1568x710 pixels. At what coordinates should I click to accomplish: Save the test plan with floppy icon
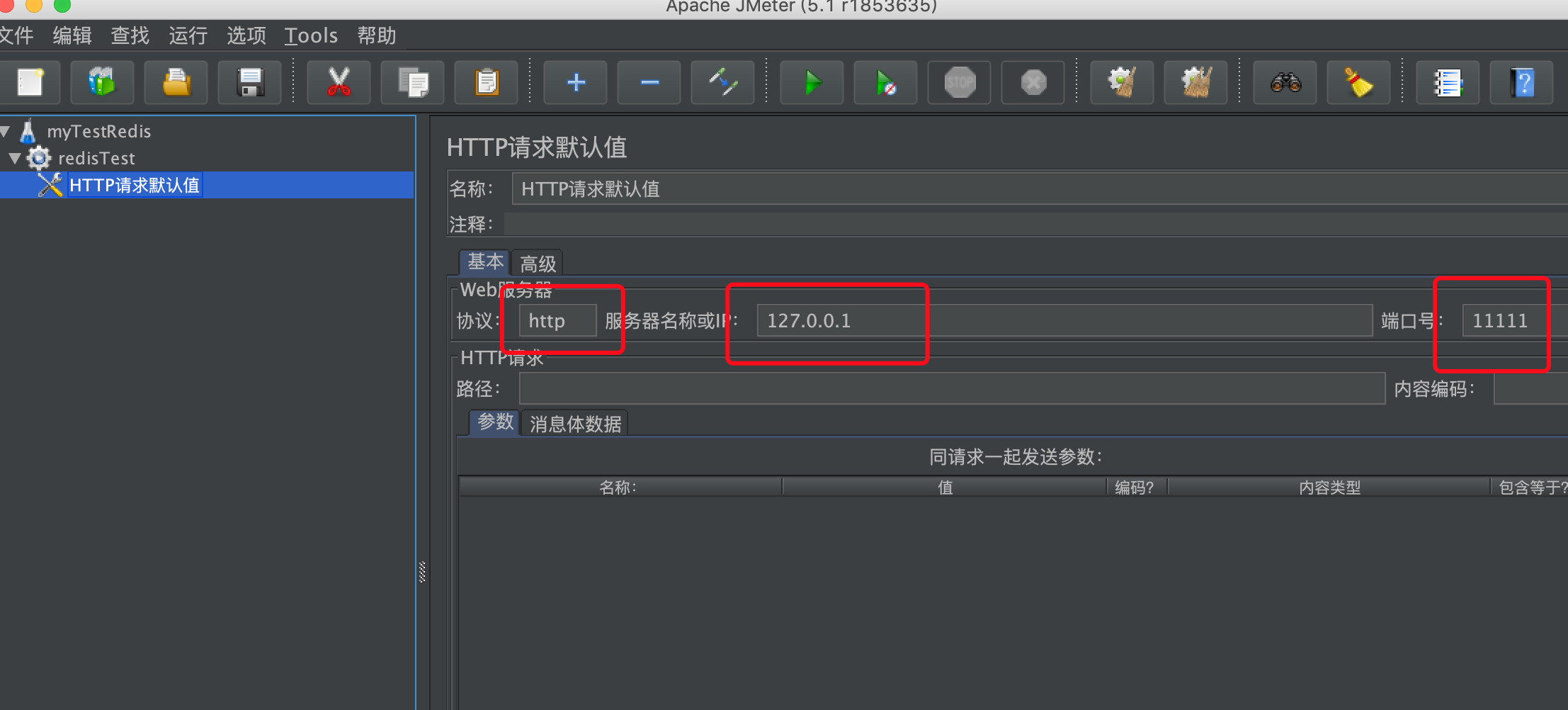pyautogui.click(x=250, y=83)
